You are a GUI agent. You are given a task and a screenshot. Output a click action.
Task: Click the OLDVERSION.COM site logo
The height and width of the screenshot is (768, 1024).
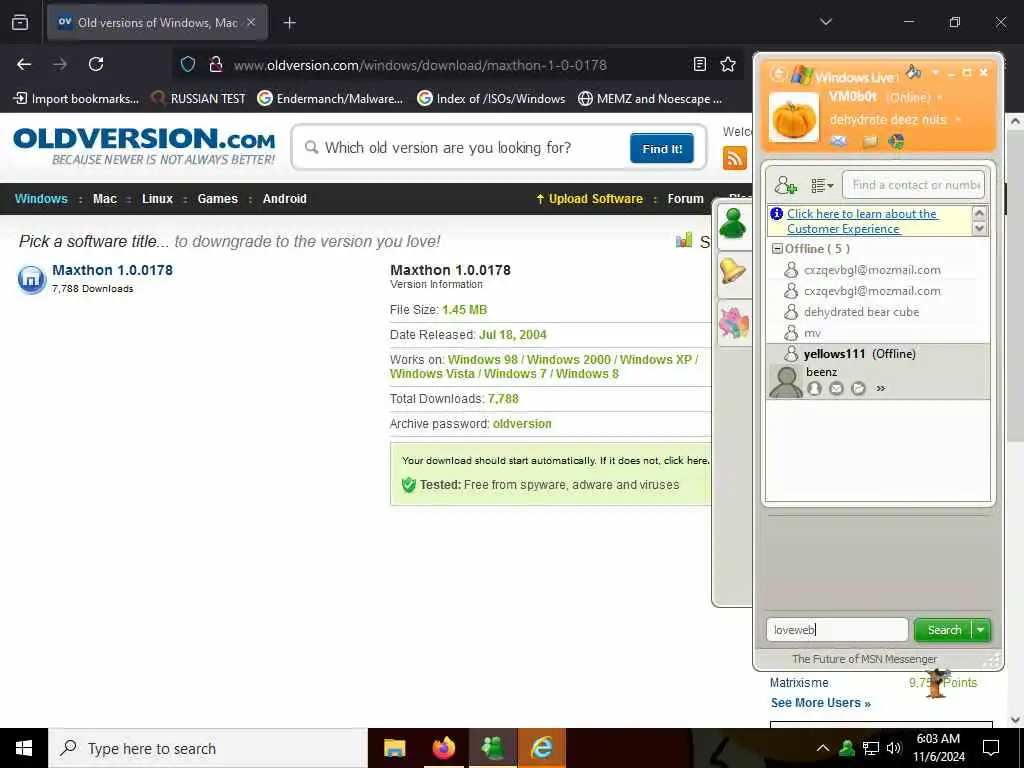point(144,146)
